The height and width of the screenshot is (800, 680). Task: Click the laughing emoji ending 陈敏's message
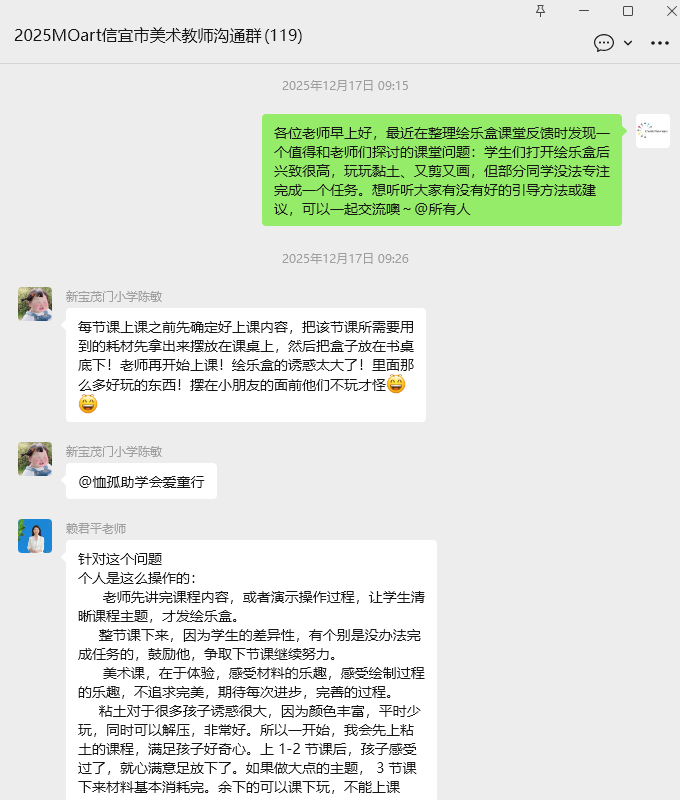tap(88, 404)
